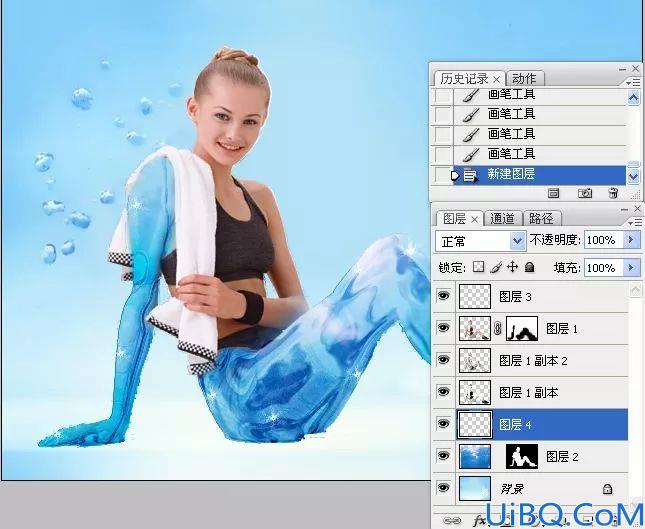645x529 pixels.
Task: Click the 背景 layer thumbnail
Action: (475, 488)
